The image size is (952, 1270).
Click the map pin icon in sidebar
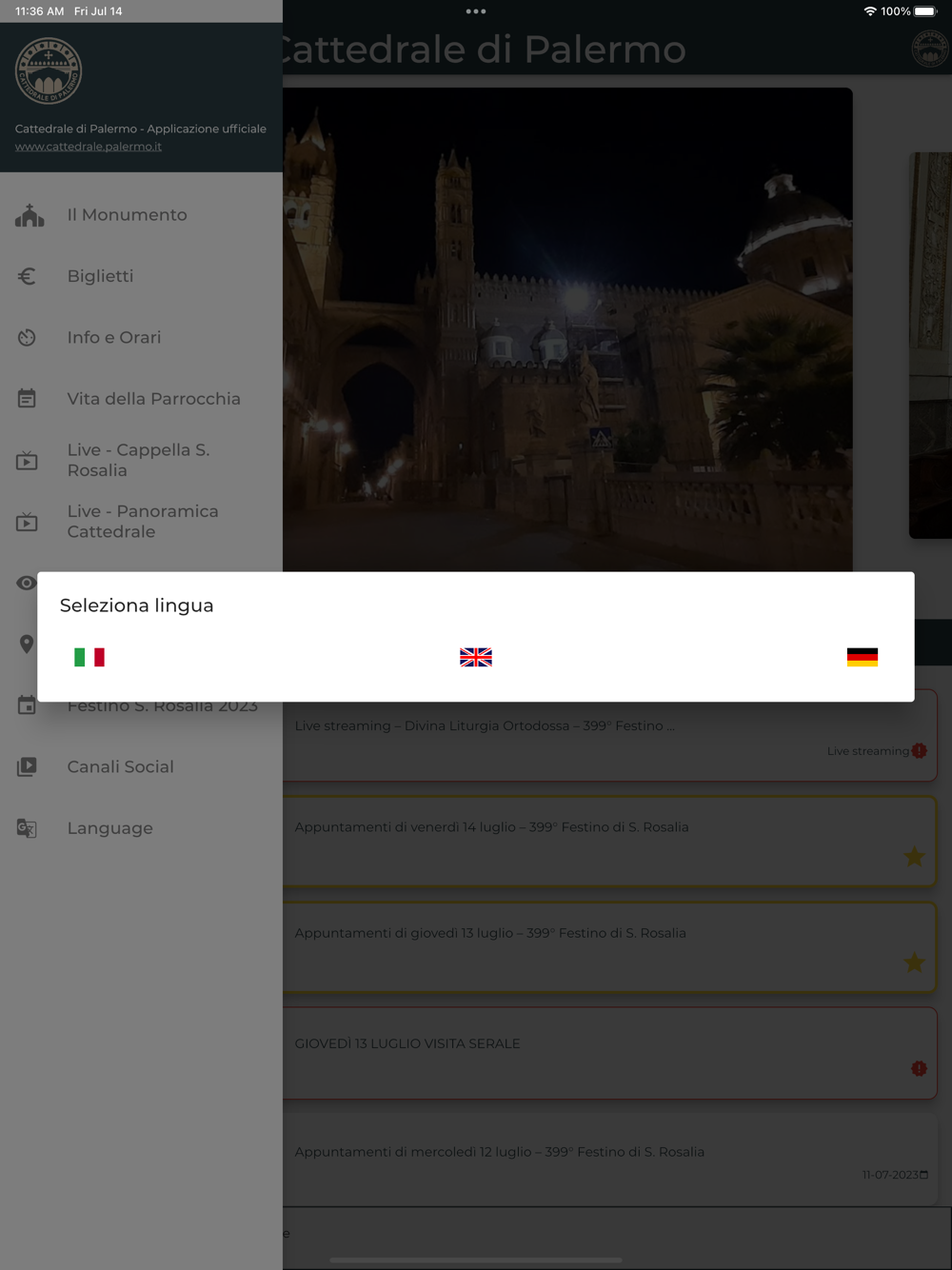[27, 645]
